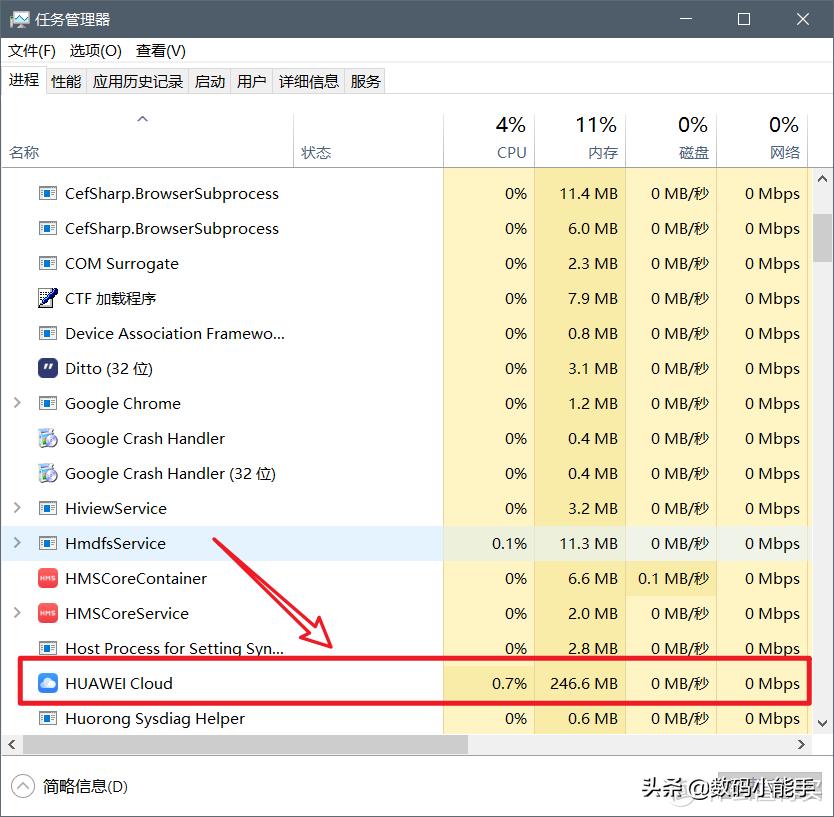This screenshot has height=817, width=834.
Task: Switch to the 性能 tab
Action: (x=65, y=81)
